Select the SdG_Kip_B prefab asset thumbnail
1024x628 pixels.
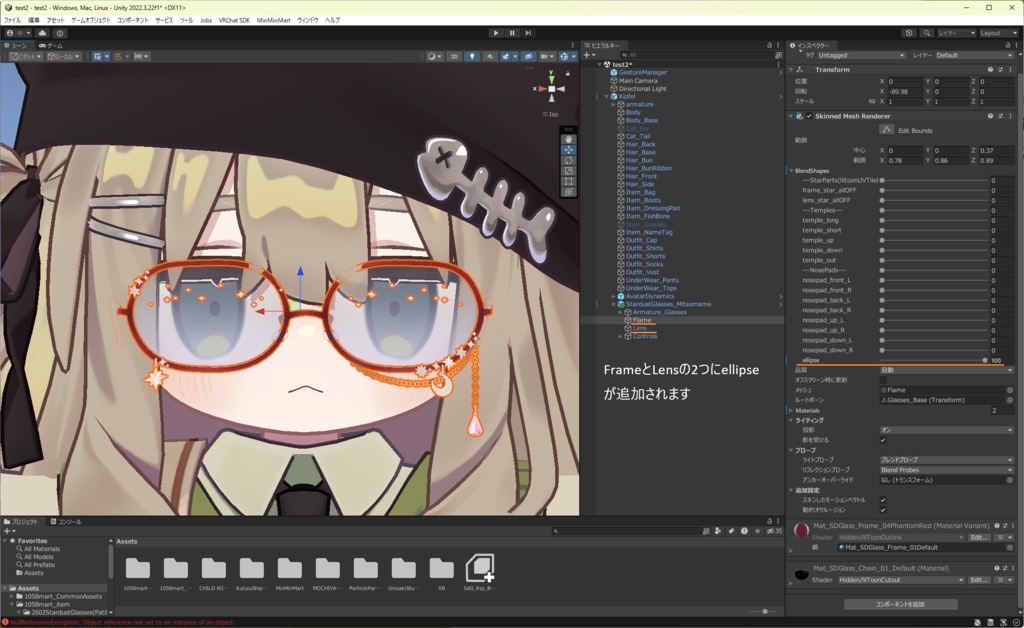click(x=479, y=569)
